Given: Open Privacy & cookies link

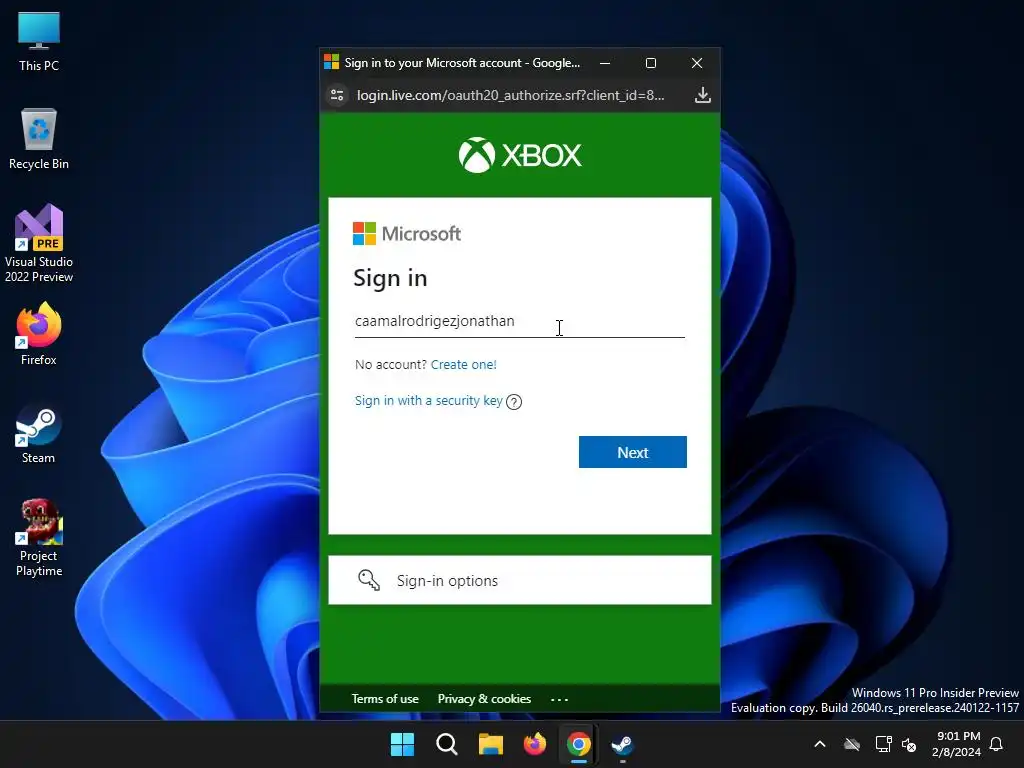Looking at the screenshot, I should [x=485, y=699].
